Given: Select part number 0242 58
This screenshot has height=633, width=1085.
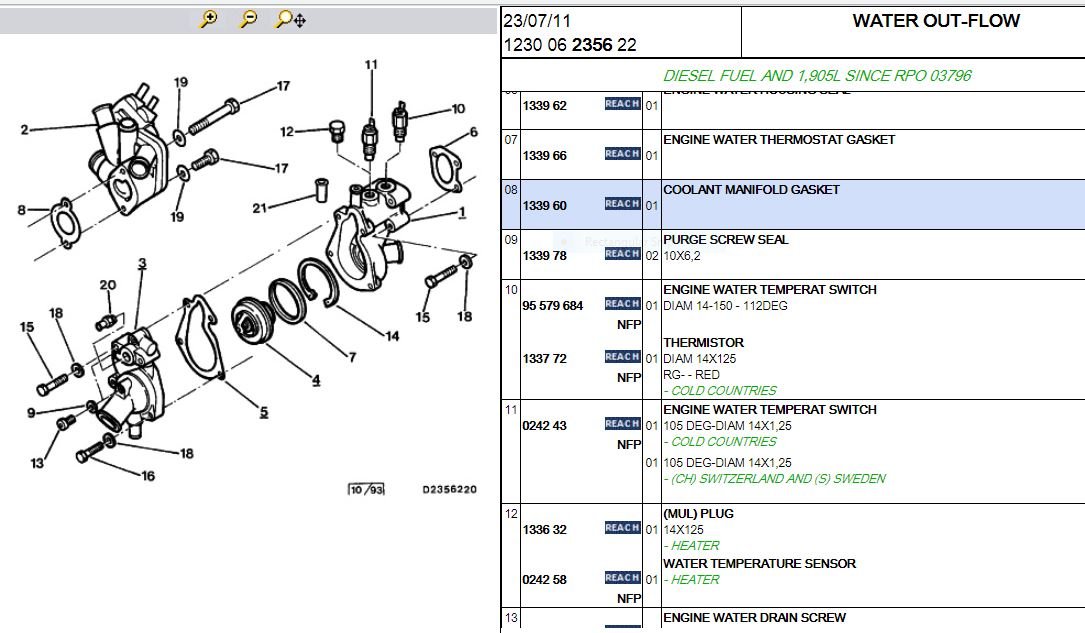Looking at the screenshot, I should pos(545,580).
